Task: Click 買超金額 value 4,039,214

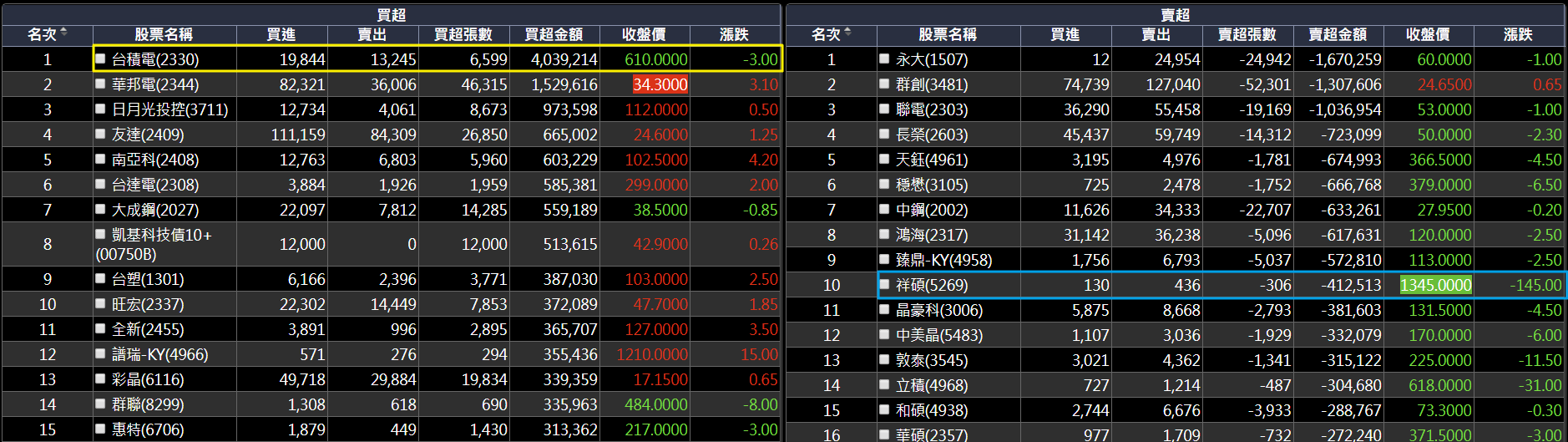Action: 564,59
